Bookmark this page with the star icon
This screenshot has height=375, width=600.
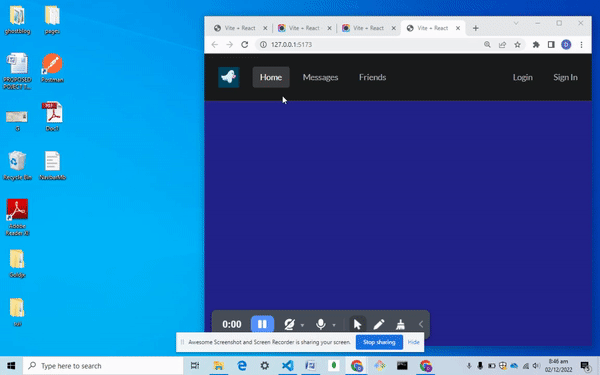[517, 44]
